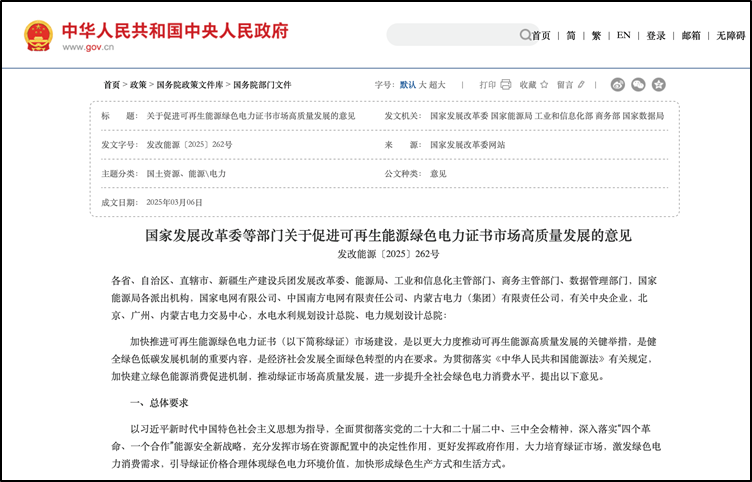Open the 登录 login link
Screen dimensions: 752x482
(x=655, y=35)
